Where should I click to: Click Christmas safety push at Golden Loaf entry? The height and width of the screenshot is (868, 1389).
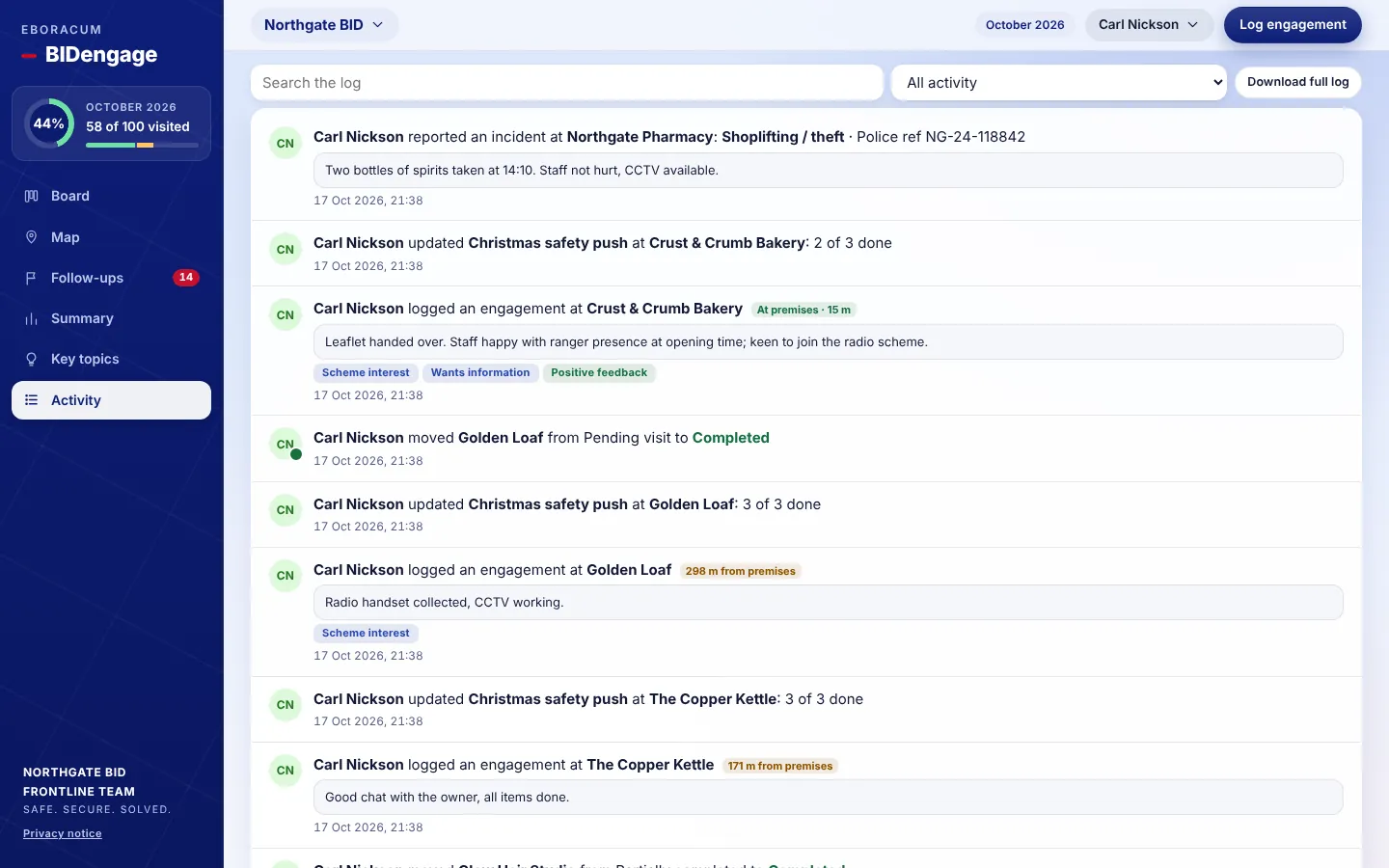548,504
